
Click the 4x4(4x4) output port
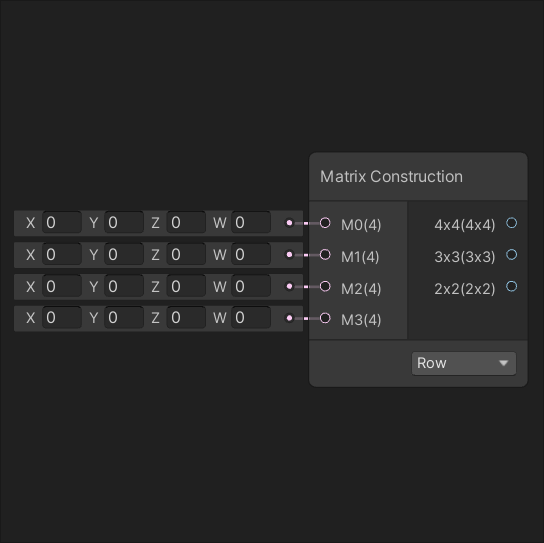(511, 223)
